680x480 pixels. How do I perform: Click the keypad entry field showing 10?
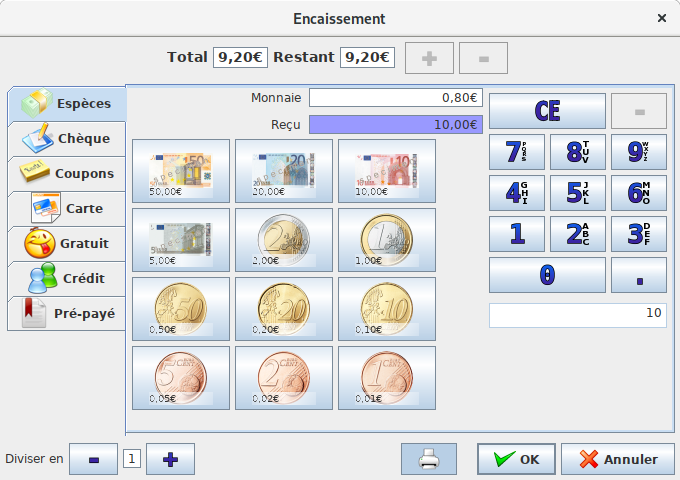(x=578, y=315)
